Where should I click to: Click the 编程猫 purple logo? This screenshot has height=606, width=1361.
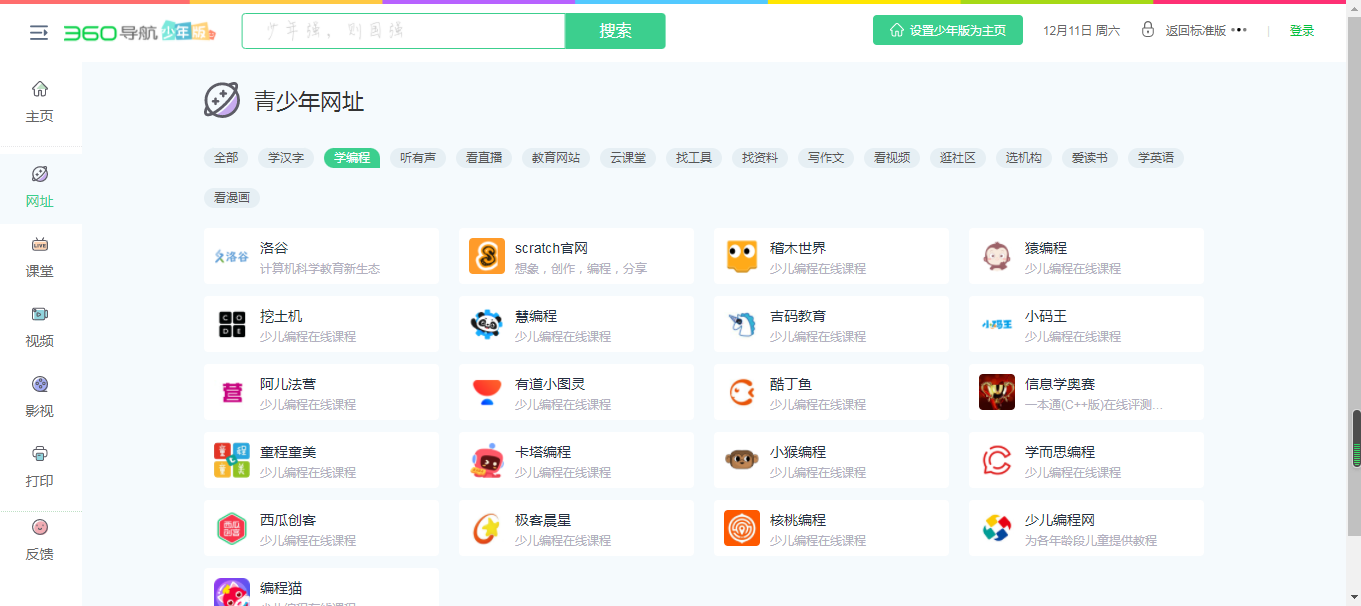[232, 592]
